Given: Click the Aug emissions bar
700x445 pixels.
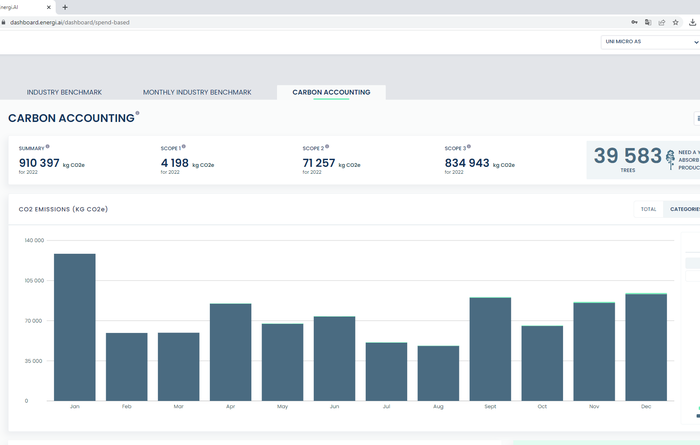Looking at the screenshot, I should (x=438, y=373).
